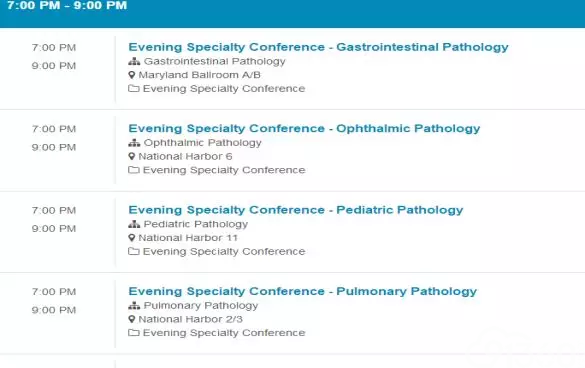Click the Maryland Ballroom A/B location pin
585x368 pixels.
(131, 75)
